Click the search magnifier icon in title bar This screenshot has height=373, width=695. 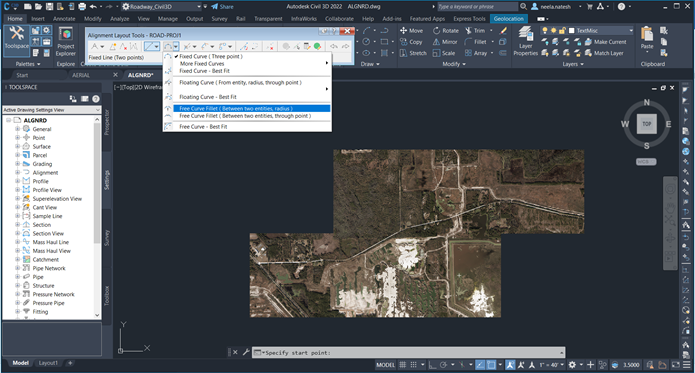pyautogui.click(x=523, y=6)
